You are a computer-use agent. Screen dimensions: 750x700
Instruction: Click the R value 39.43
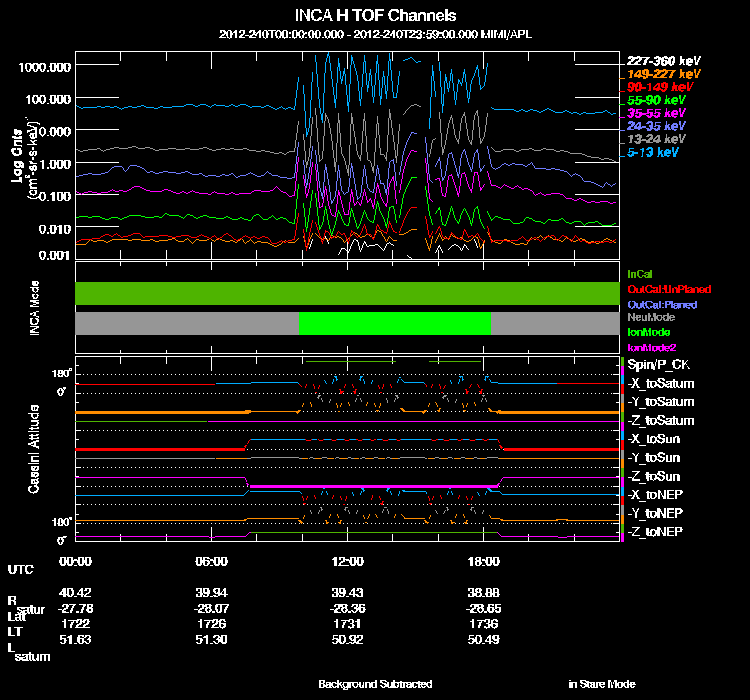[347, 592]
